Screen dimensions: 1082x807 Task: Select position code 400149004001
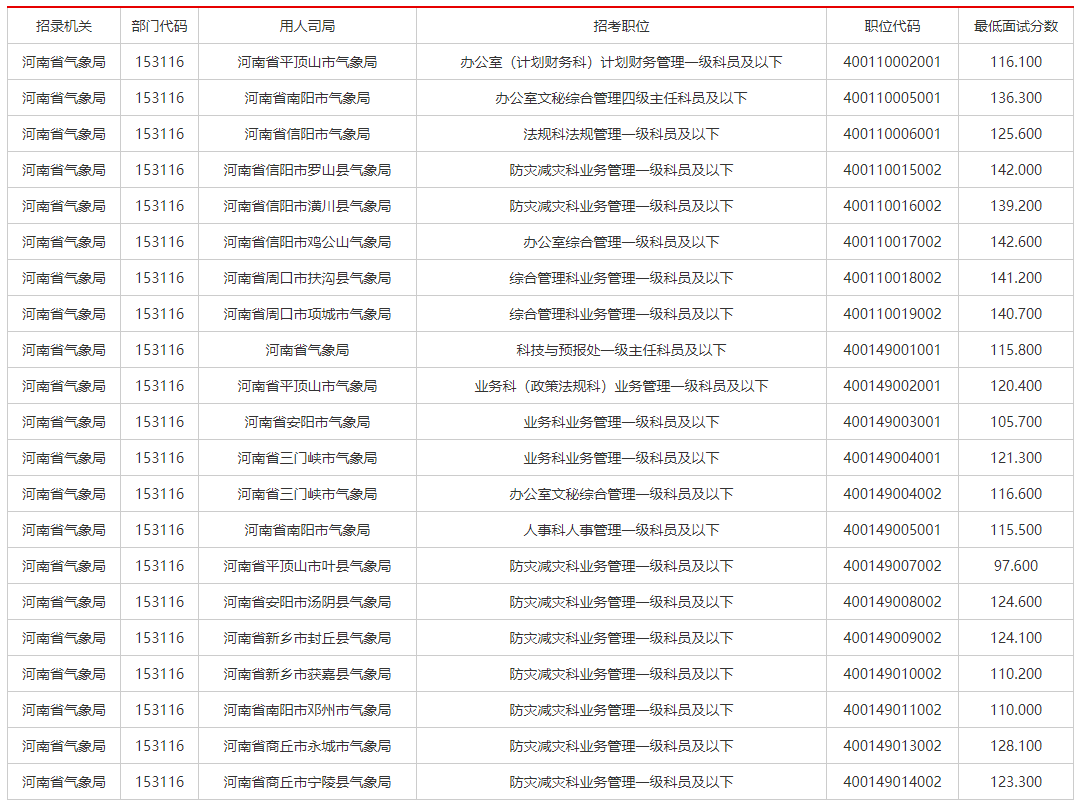point(892,458)
